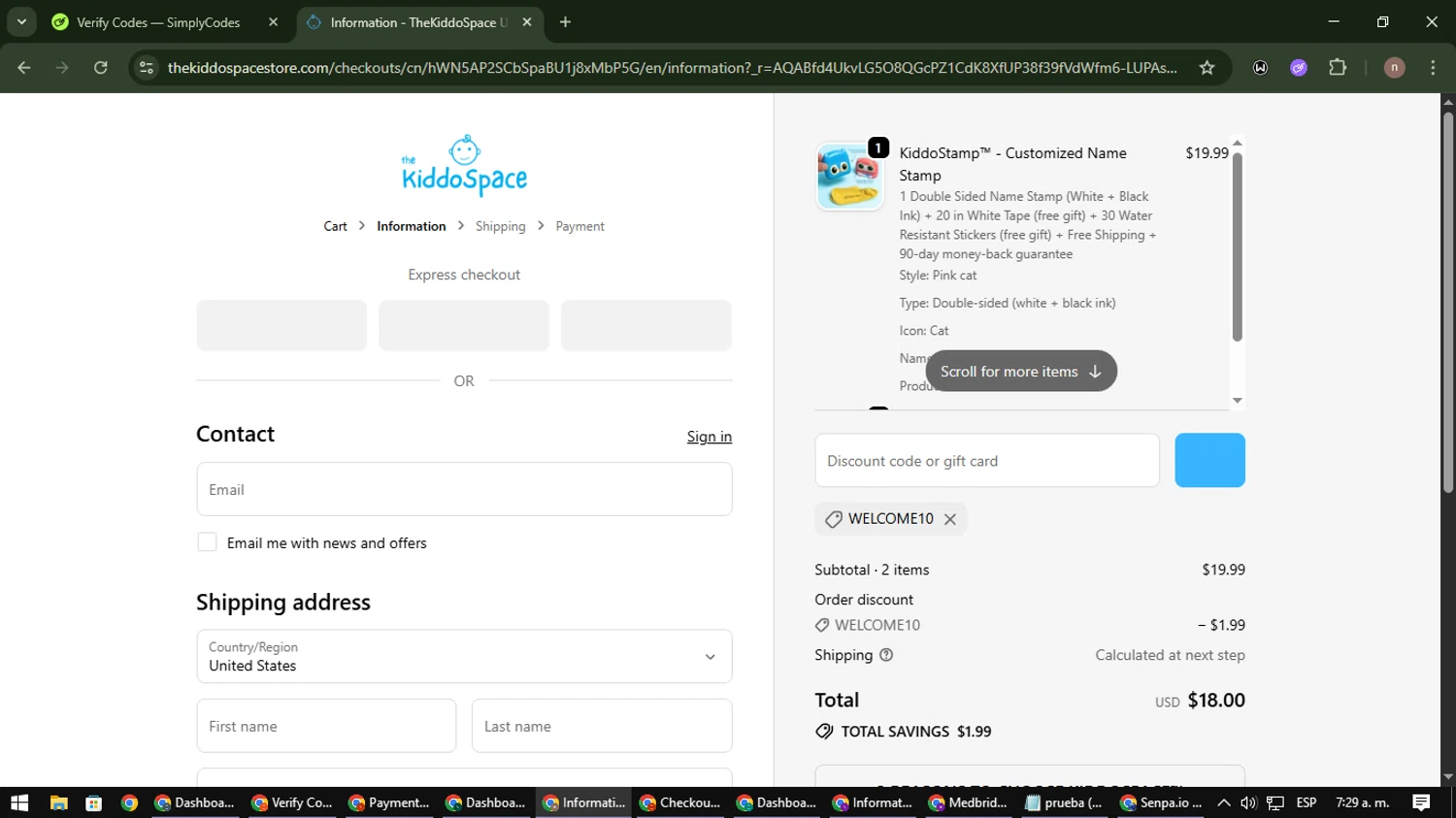The height and width of the screenshot is (818, 1456).
Task: Open File Explorer from taskbar
Action: [x=58, y=802]
